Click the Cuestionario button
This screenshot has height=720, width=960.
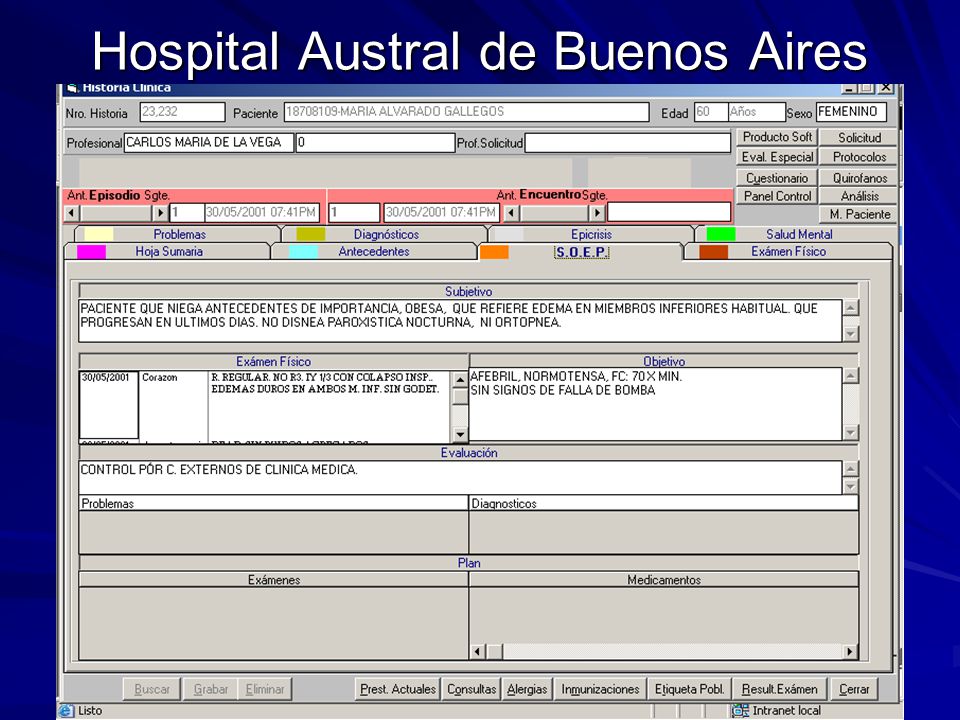point(776,178)
